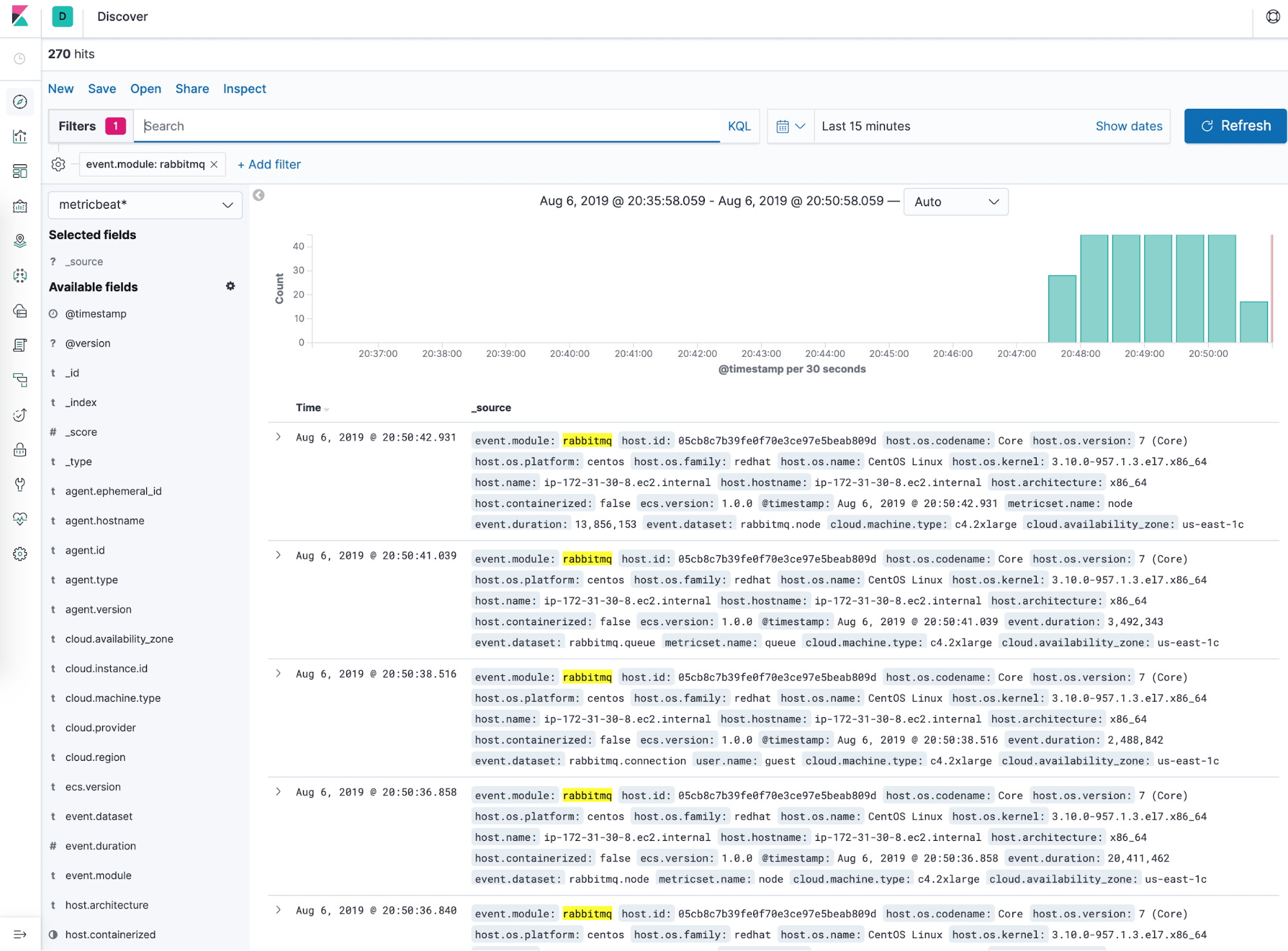The image size is (1288, 951).
Task: Open Uptime icon in sidebar
Action: (x=20, y=415)
